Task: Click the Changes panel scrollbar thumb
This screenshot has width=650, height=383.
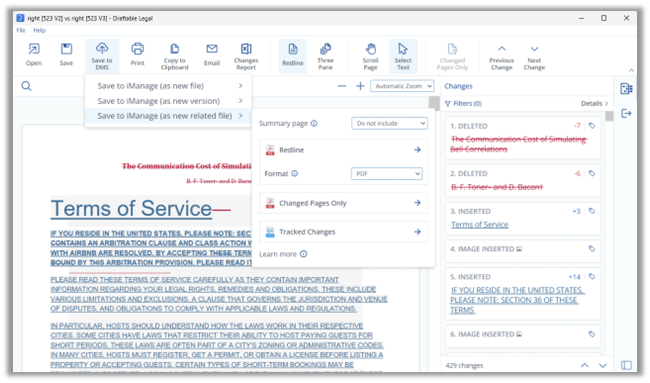Action: 609,116
